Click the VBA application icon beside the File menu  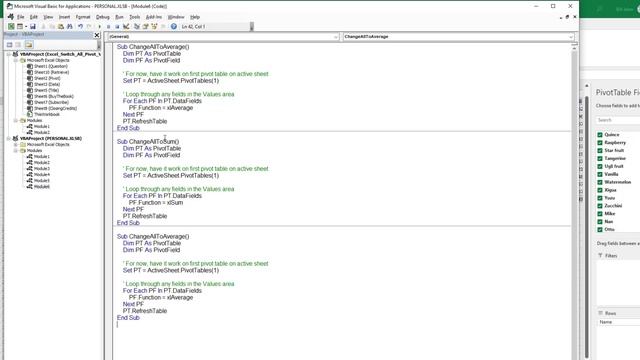(11, 17)
